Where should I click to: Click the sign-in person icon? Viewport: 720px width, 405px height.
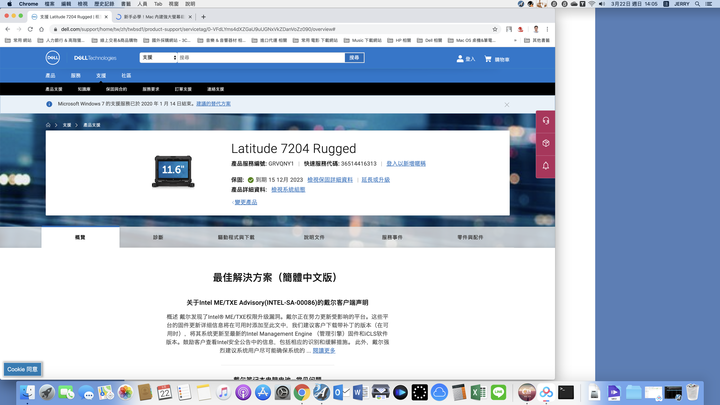pyautogui.click(x=460, y=59)
